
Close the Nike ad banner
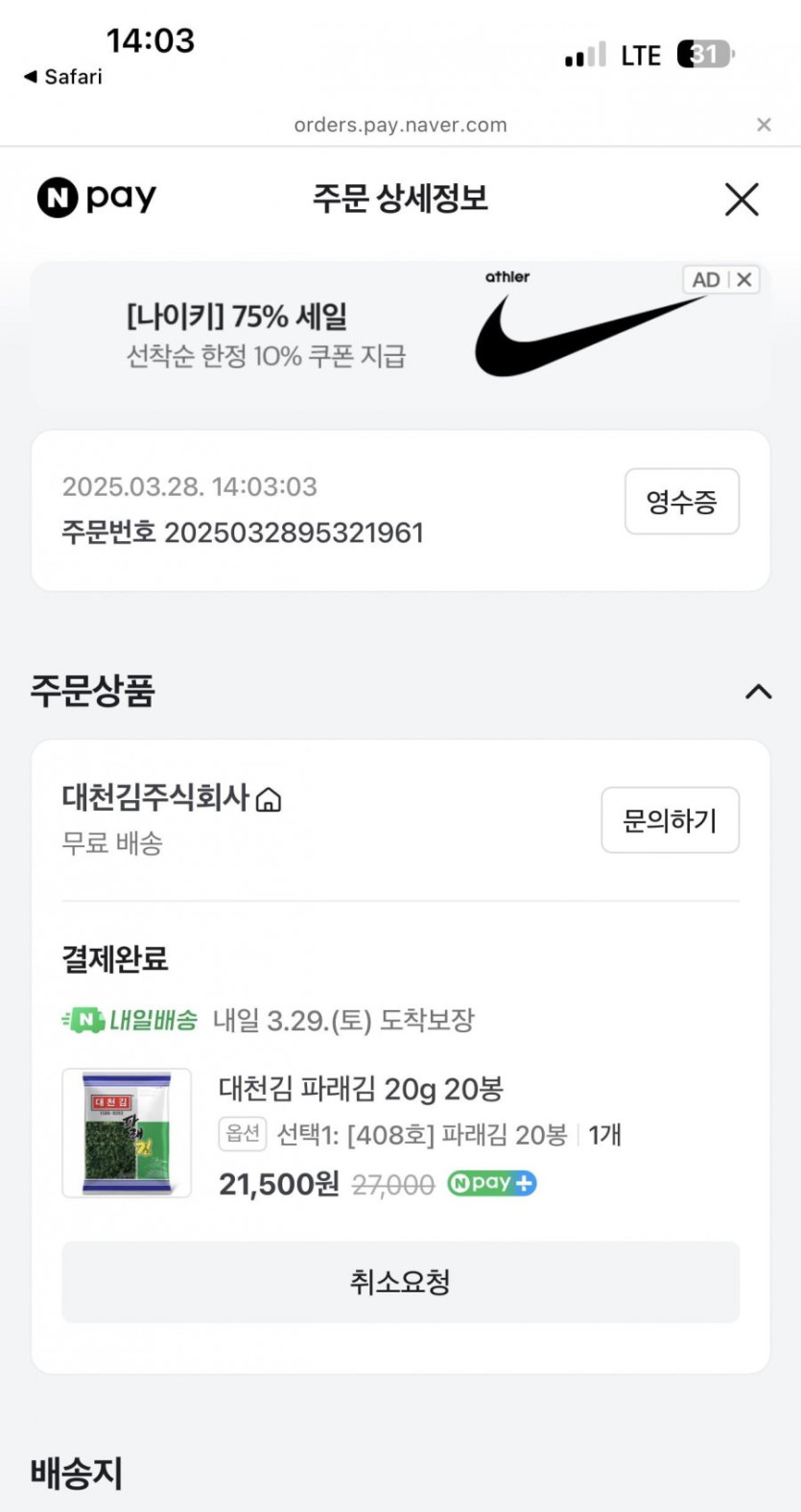pos(744,279)
